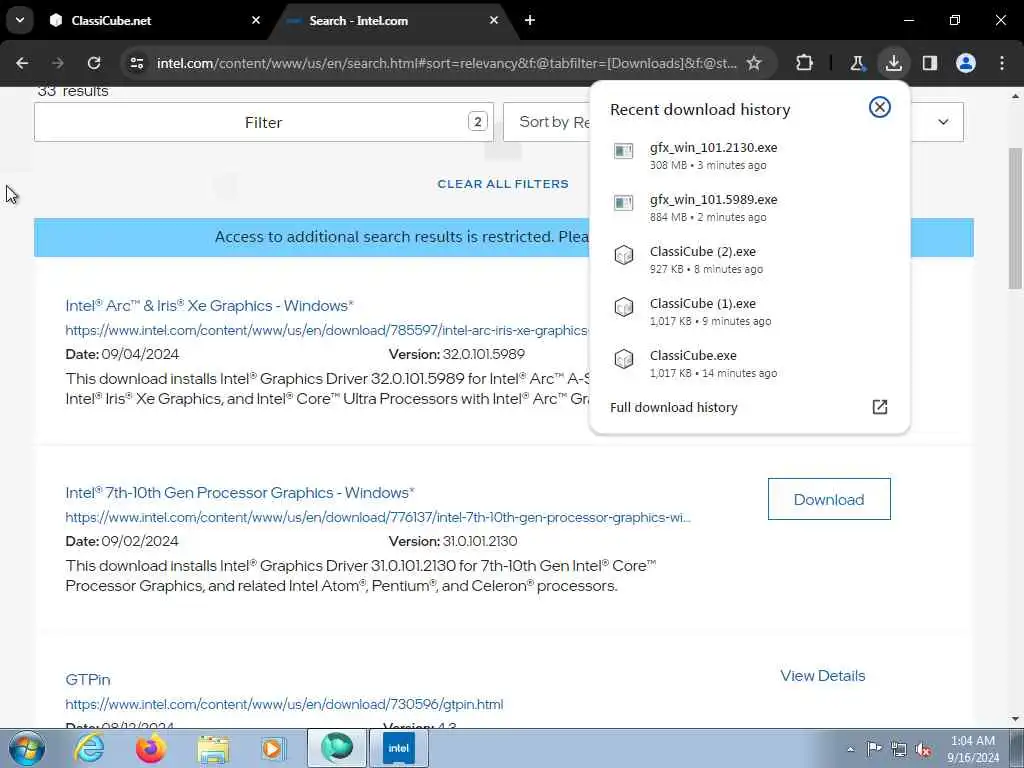The height and width of the screenshot is (768, 1024).
Task: Open ClassiCube (1).exe download entry
Action: pos(748,312)
